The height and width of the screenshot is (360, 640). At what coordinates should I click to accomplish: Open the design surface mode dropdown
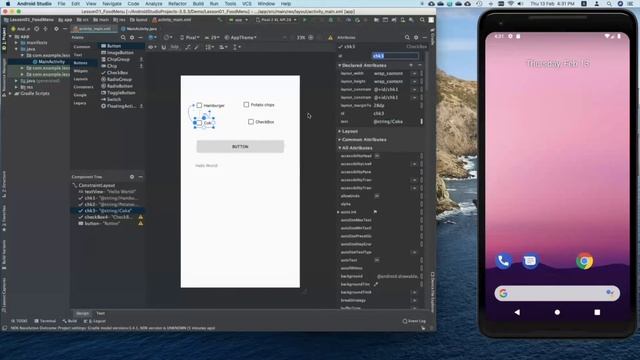[152, 38]
